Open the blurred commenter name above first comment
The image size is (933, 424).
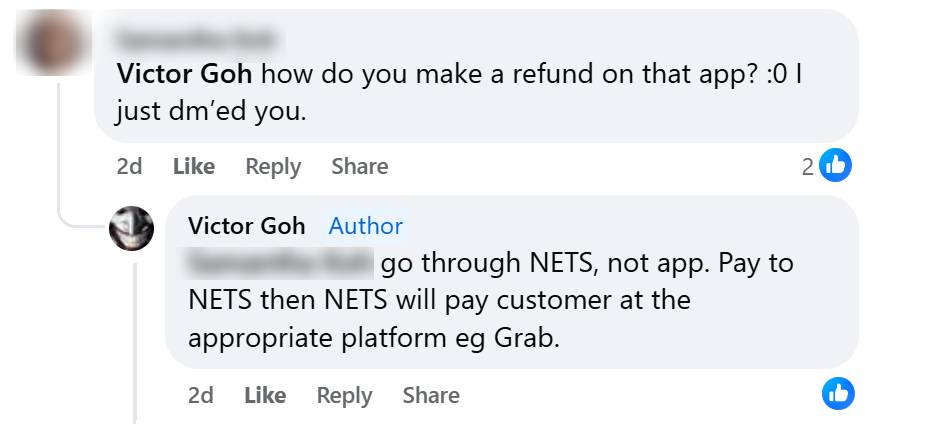tap(197, 40)
